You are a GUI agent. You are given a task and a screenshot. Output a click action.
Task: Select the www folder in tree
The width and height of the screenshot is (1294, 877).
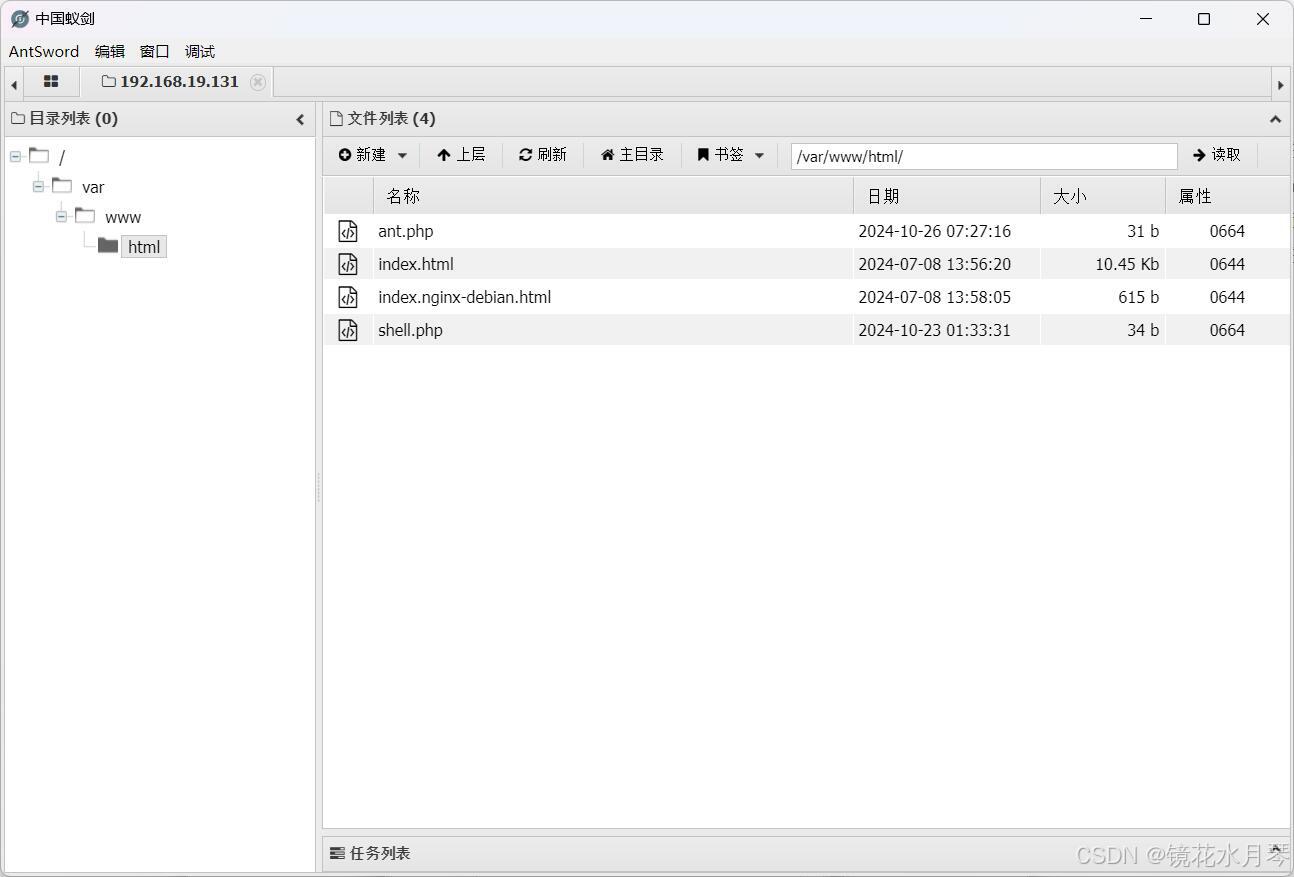(x=123, y=217)
